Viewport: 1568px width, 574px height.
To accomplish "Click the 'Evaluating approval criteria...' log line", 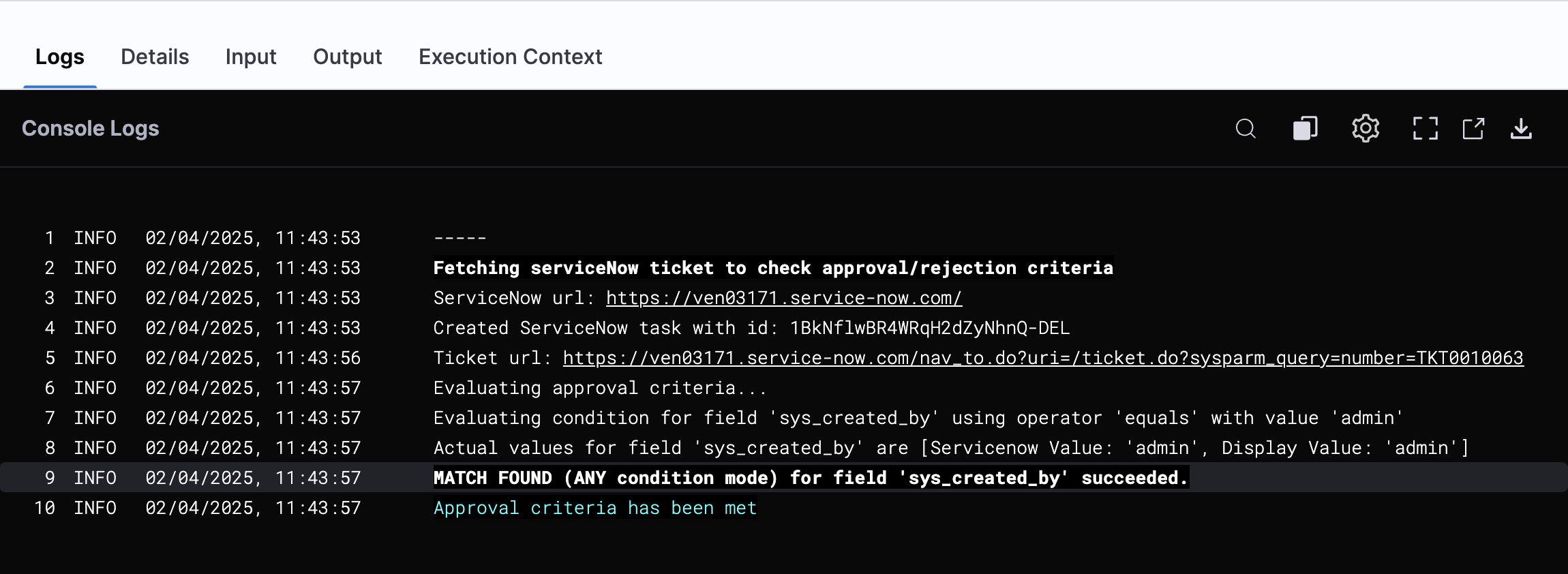I will [600, 388].
